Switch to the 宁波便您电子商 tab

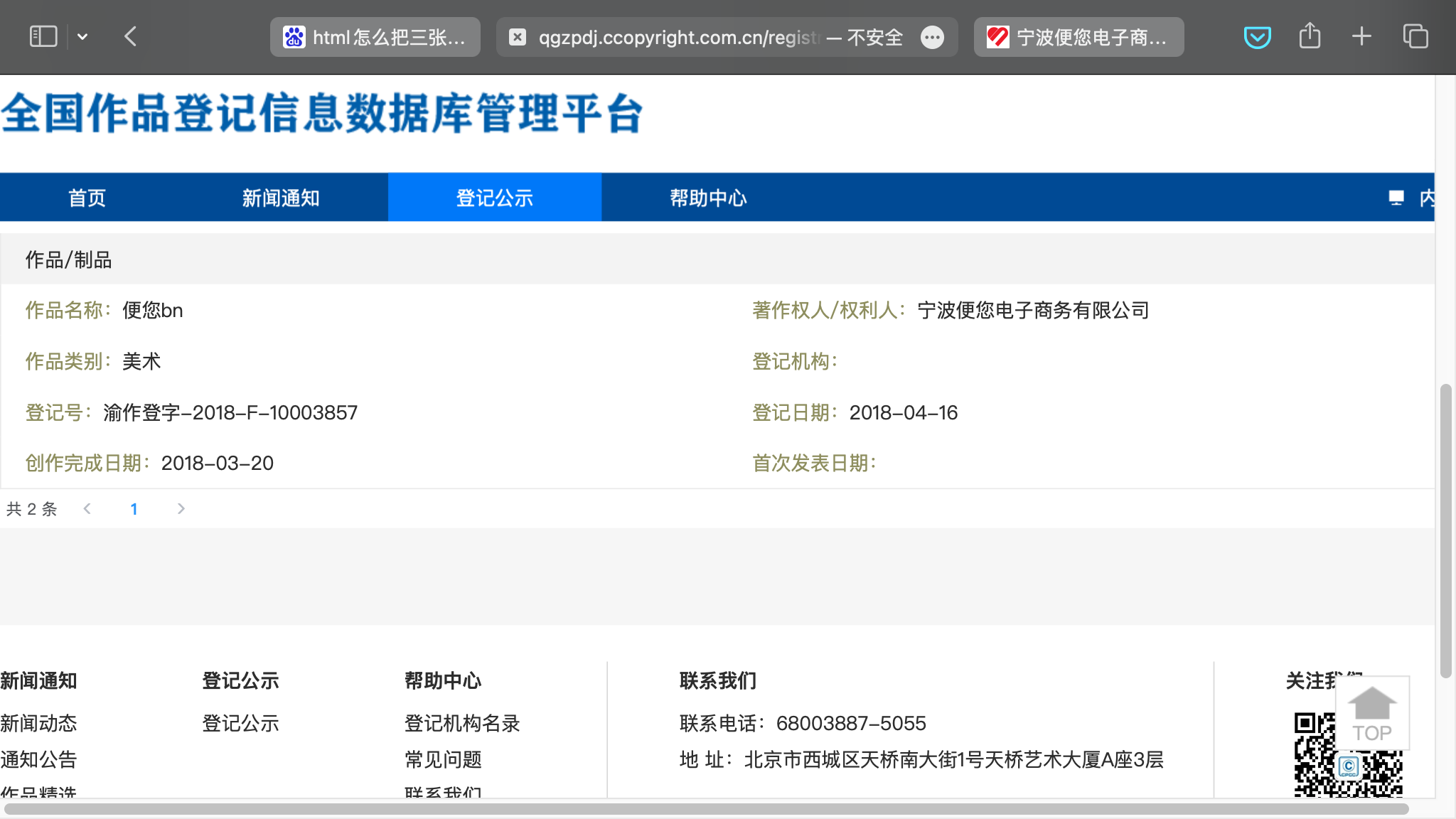[x=1079, y=37]
